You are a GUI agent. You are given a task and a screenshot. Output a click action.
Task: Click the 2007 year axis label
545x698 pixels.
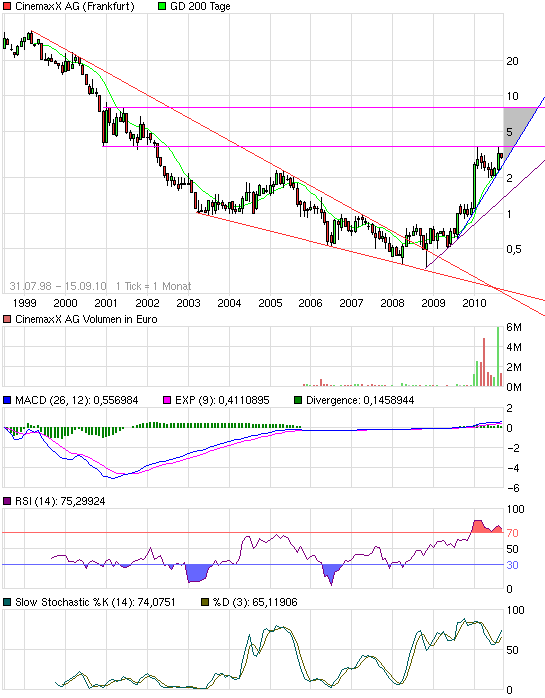(351, 303)
